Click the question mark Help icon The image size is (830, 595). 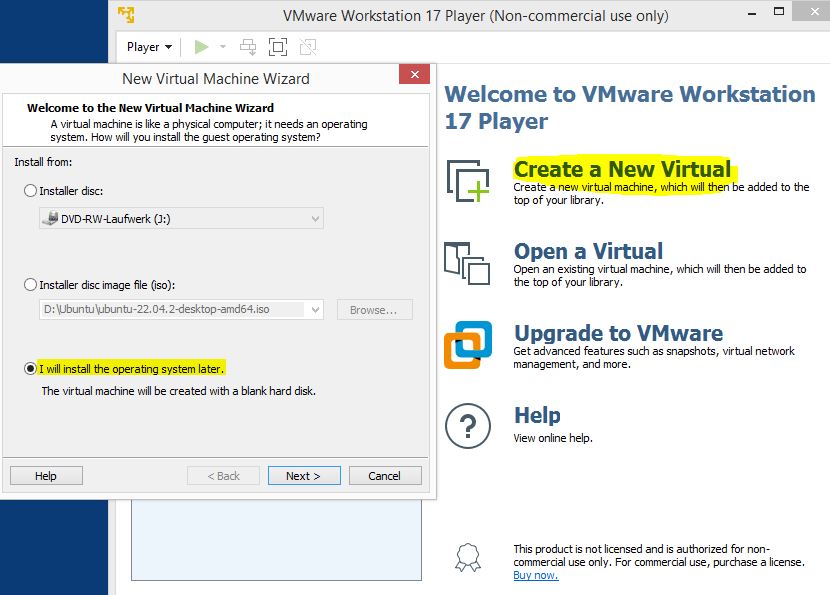tap(468, 426)
